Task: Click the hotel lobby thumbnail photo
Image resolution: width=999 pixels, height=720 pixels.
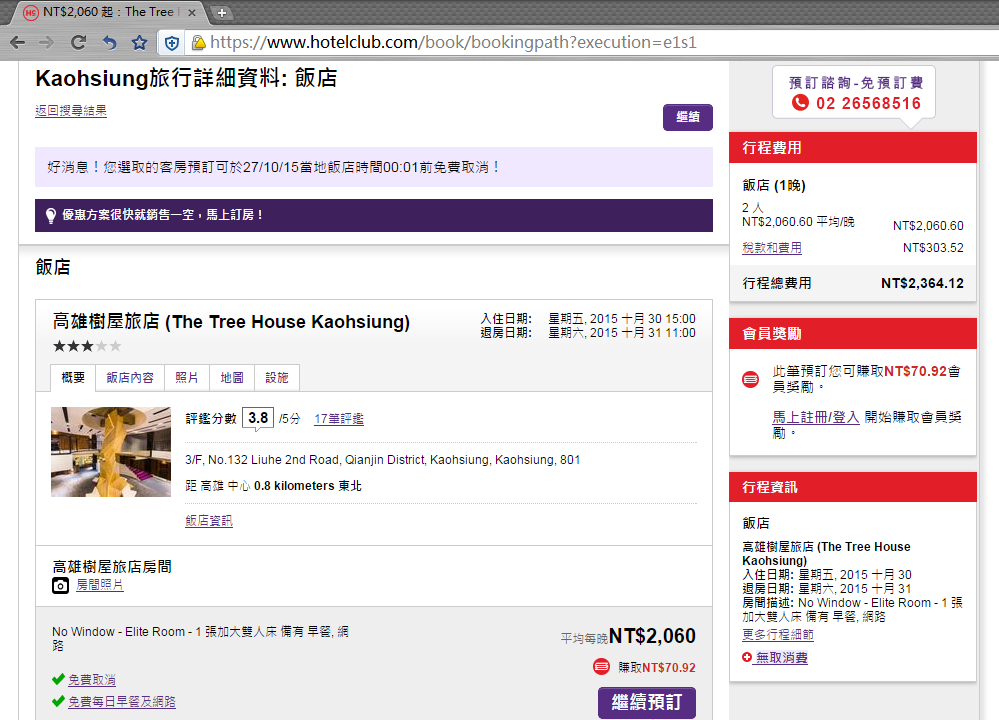Action: click(111, 452)
